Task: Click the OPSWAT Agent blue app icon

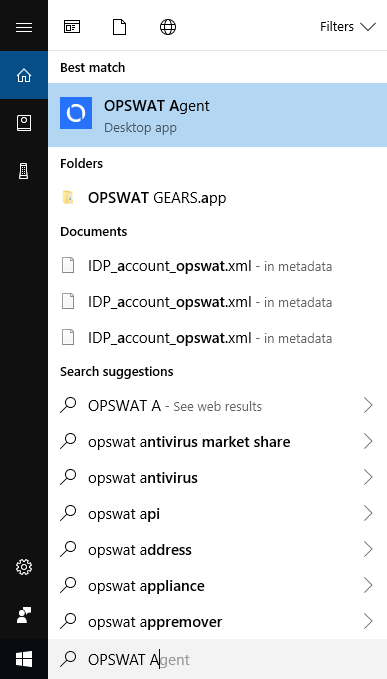Action: click(76, 113)
